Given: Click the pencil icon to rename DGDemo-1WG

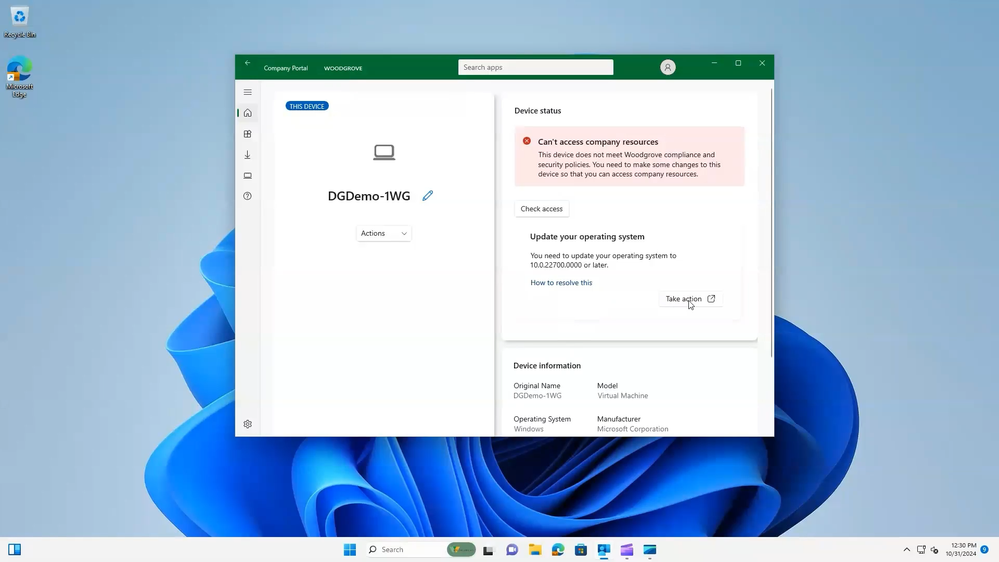Looking at the screenshot, I should click(x=428, y=196).
